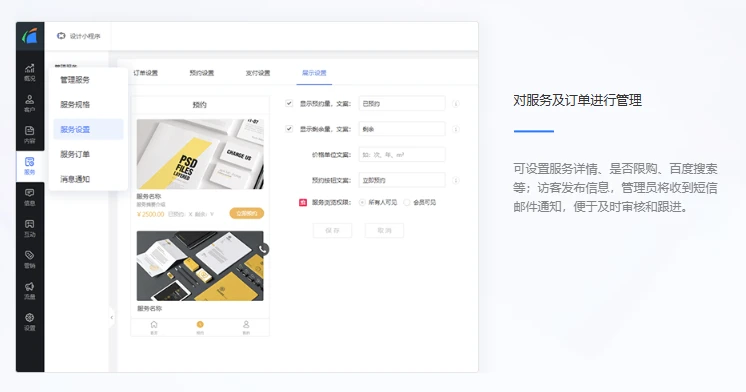Open the 信息 messages section
This screenshot has width=746, height=392.
click(29, 197)
